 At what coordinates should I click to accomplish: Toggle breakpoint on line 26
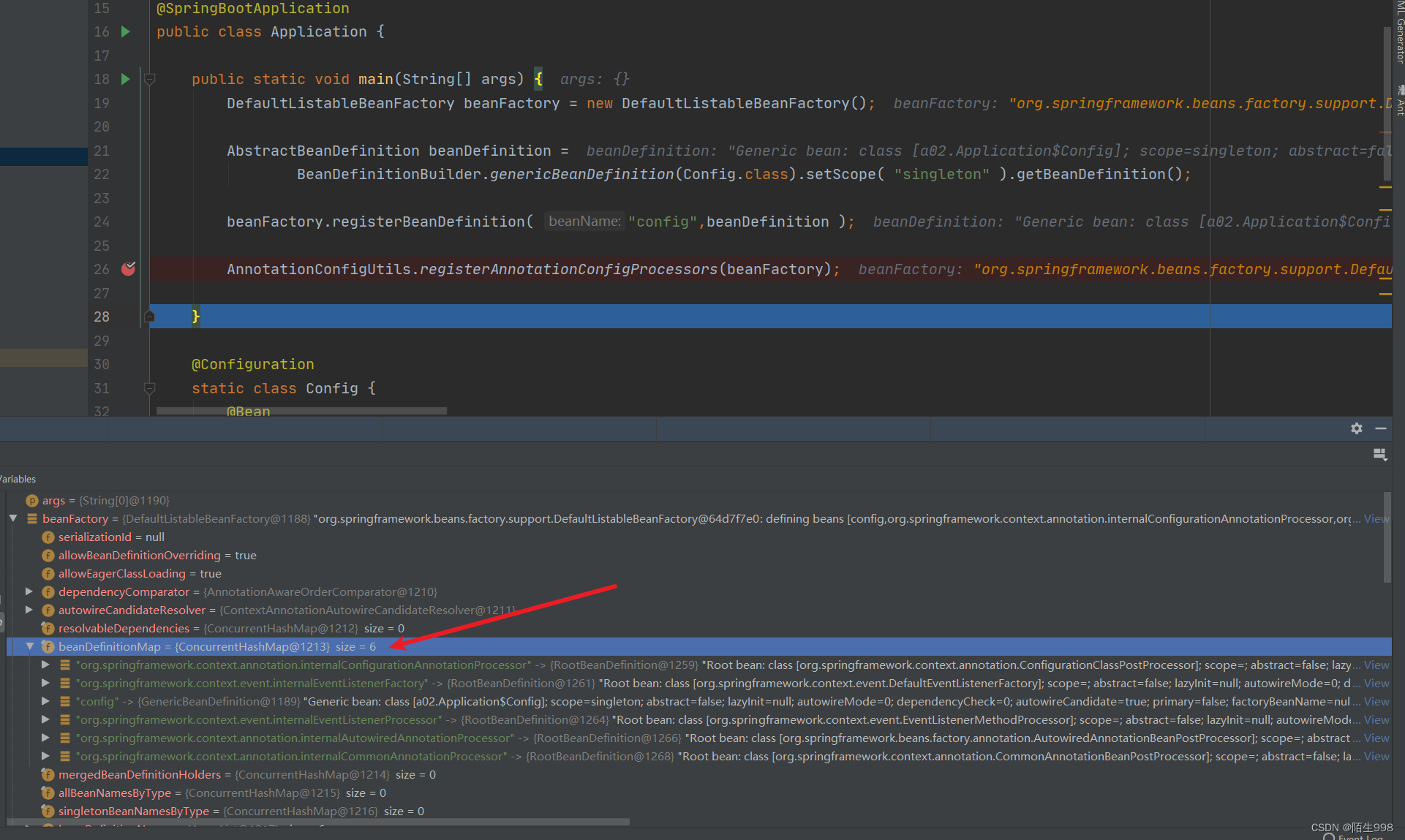click(128, 269)
